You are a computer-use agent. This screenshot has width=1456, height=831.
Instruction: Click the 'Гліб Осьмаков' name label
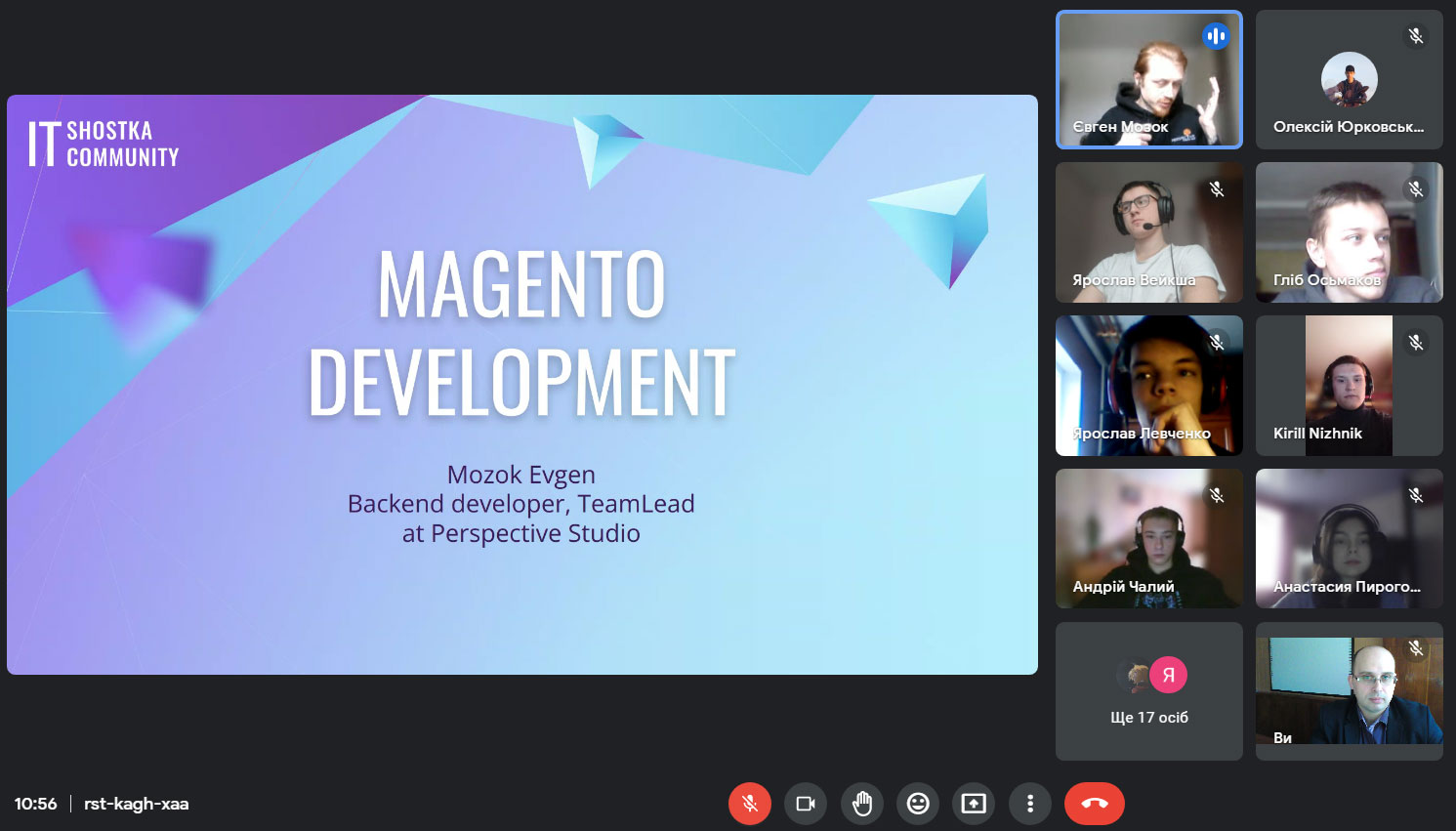(x=1327, y=280)
